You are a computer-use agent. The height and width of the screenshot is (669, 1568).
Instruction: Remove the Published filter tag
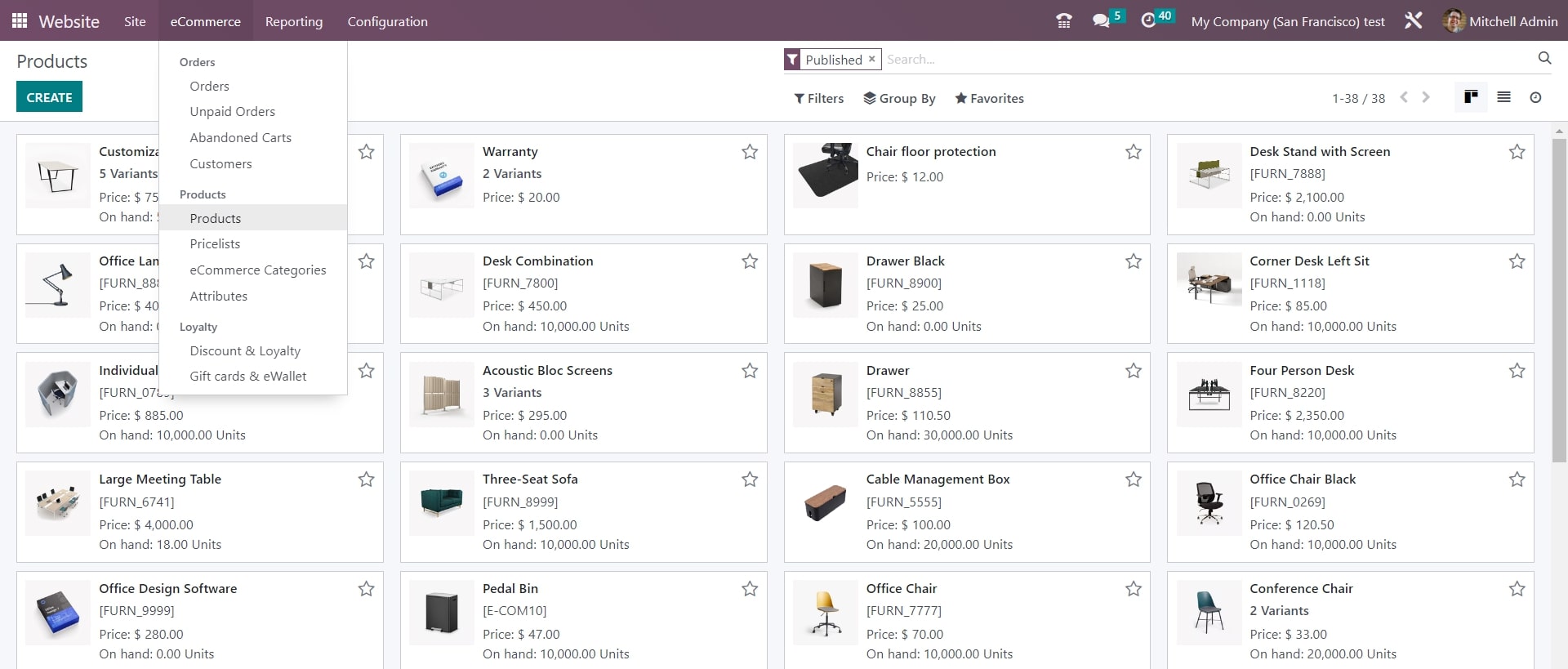pyautogui.click(x=871, y=59)
